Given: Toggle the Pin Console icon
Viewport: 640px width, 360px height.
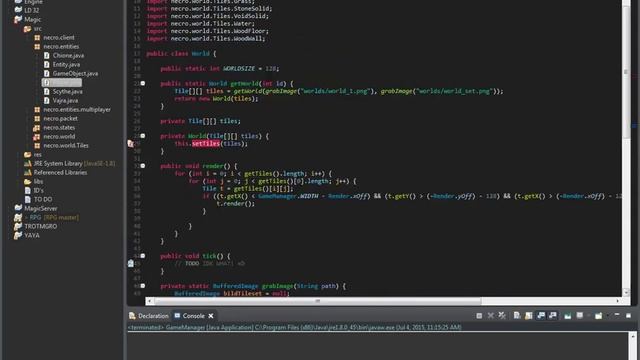Looking at the screenshot, I should (568, 316).
